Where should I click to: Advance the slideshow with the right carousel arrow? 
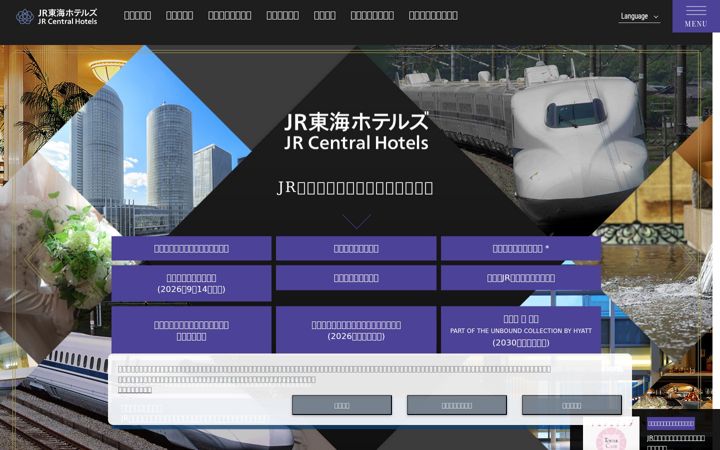coord(686,259)
